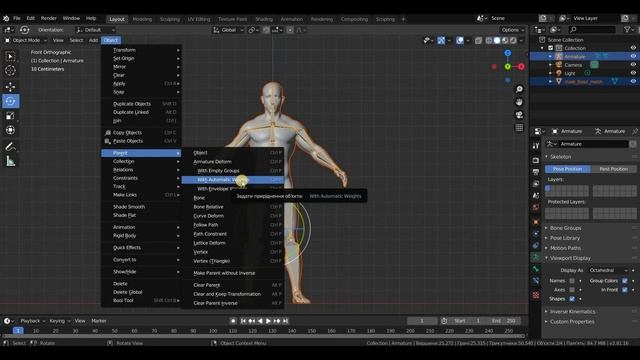The width and height of the screenshot is (640, 360).
Task: Select the Move tool
Action: (10, 87)
